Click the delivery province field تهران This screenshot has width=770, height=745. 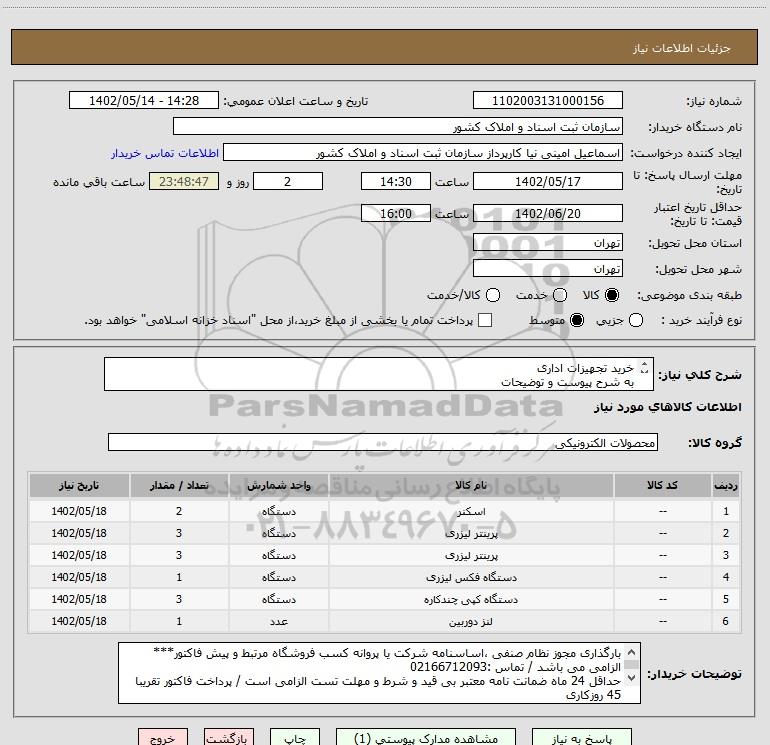point(548,242)
